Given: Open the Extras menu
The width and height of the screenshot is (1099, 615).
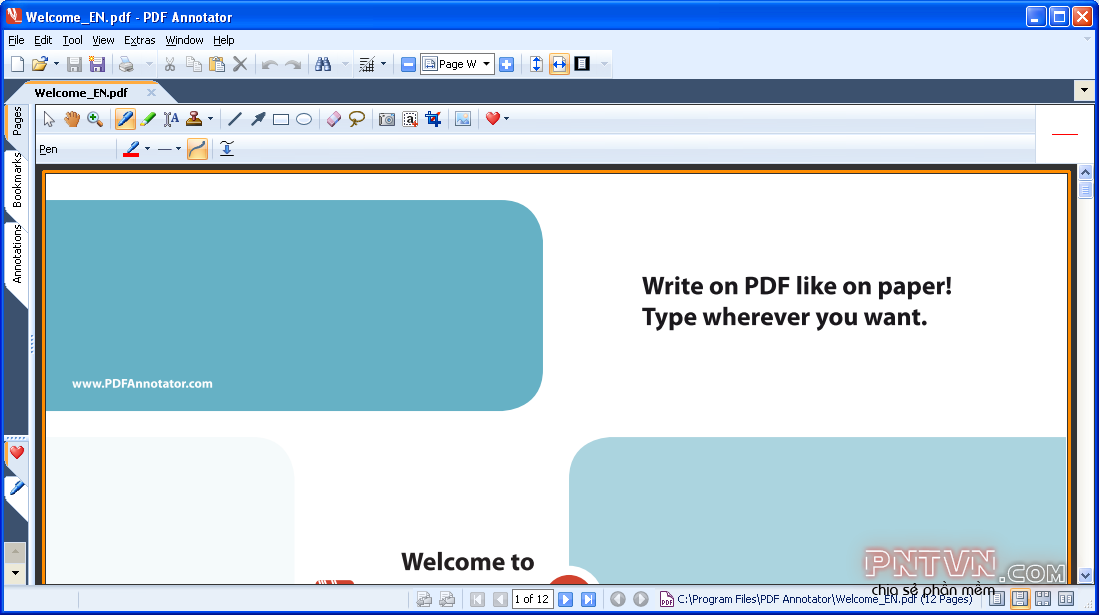Looking at the screenshot, I should pos(139,41).
